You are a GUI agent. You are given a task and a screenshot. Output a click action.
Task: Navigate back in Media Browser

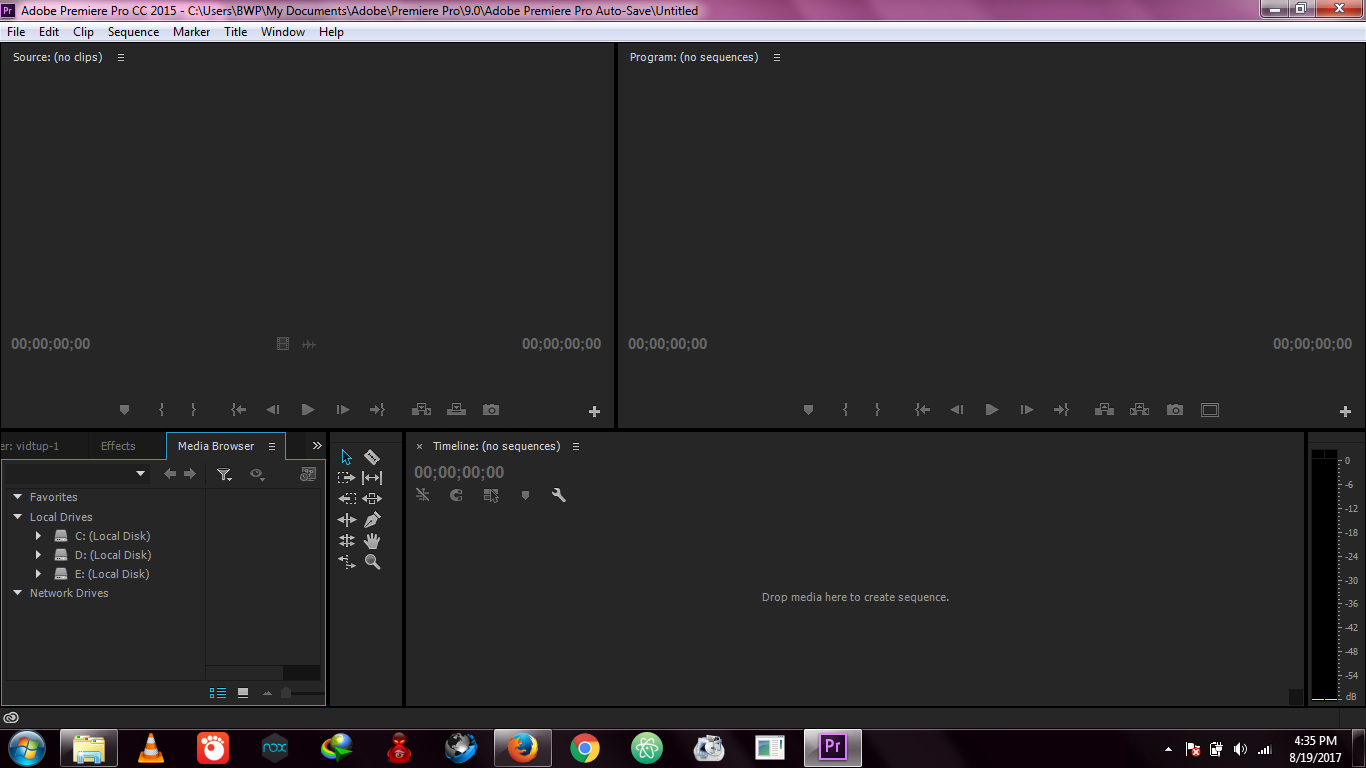170,474
